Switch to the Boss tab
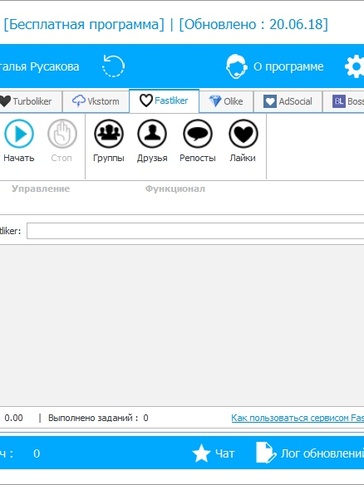The image size is (364, 485). click(344, 101)
